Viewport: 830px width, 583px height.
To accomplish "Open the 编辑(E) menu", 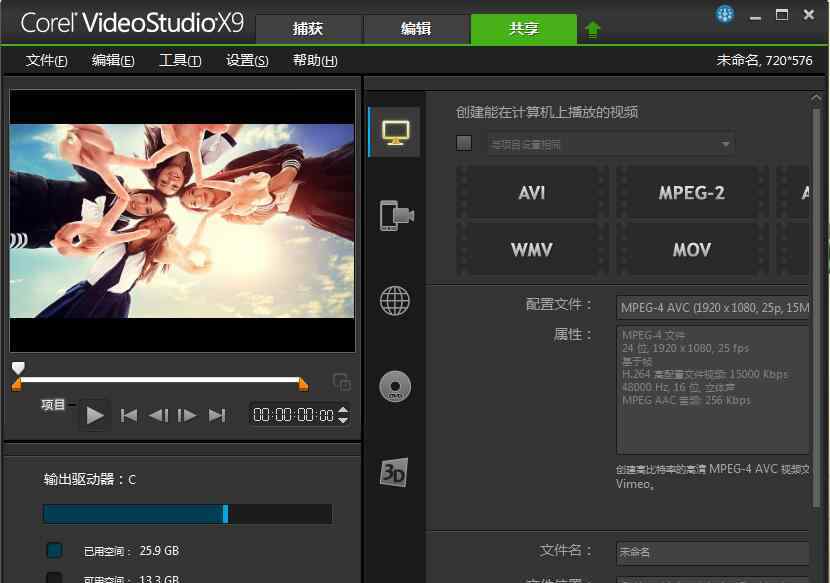I will pos(113,60).
